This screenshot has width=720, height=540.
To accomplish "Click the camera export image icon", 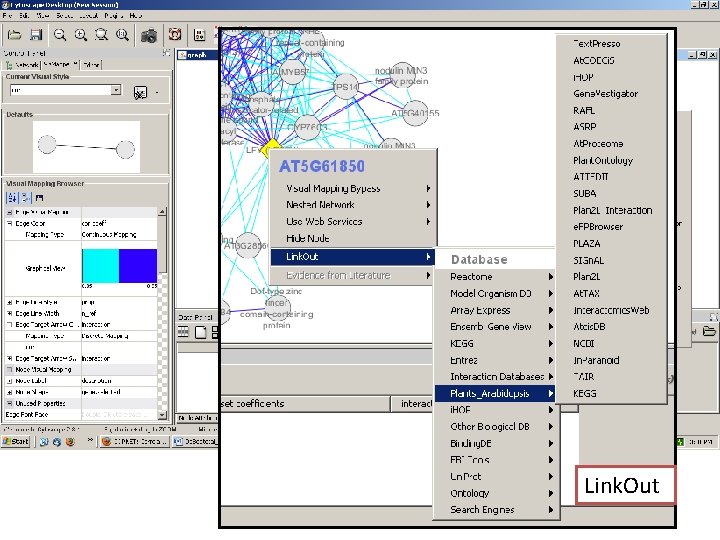I will coord(149,35).
